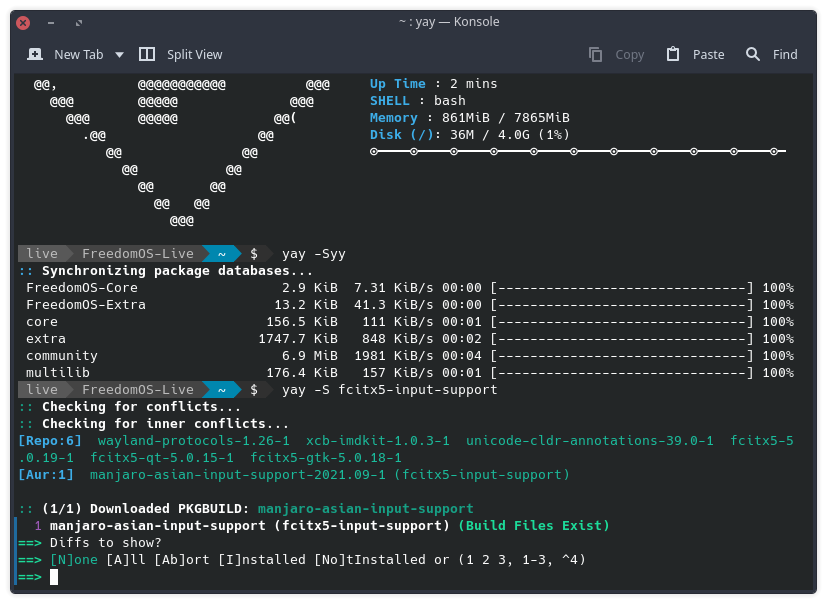The width and height of the screenshot is (827, 604).
Task: Click the 'Disk (/)' label
Action: pyautogui.click(x=401, y=135)
